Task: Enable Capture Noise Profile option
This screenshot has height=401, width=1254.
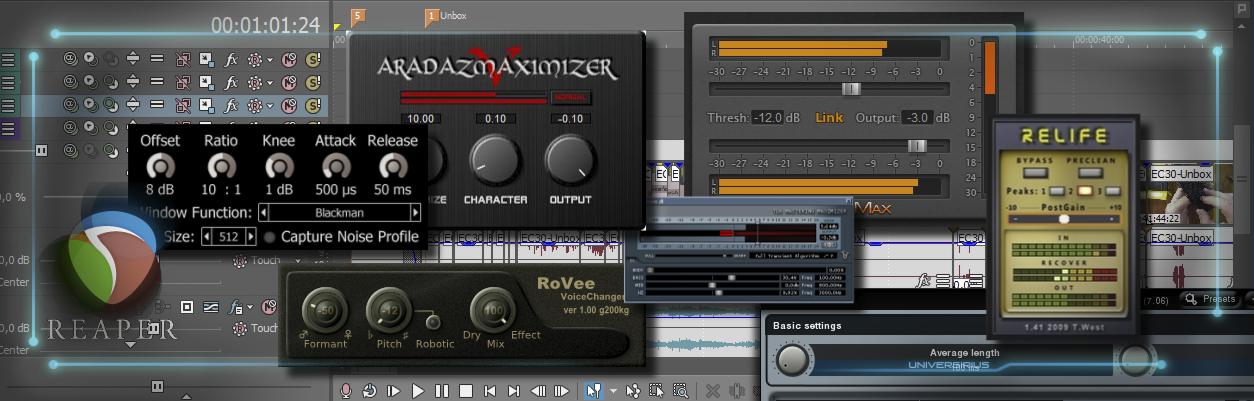Action: coord(270,237)
